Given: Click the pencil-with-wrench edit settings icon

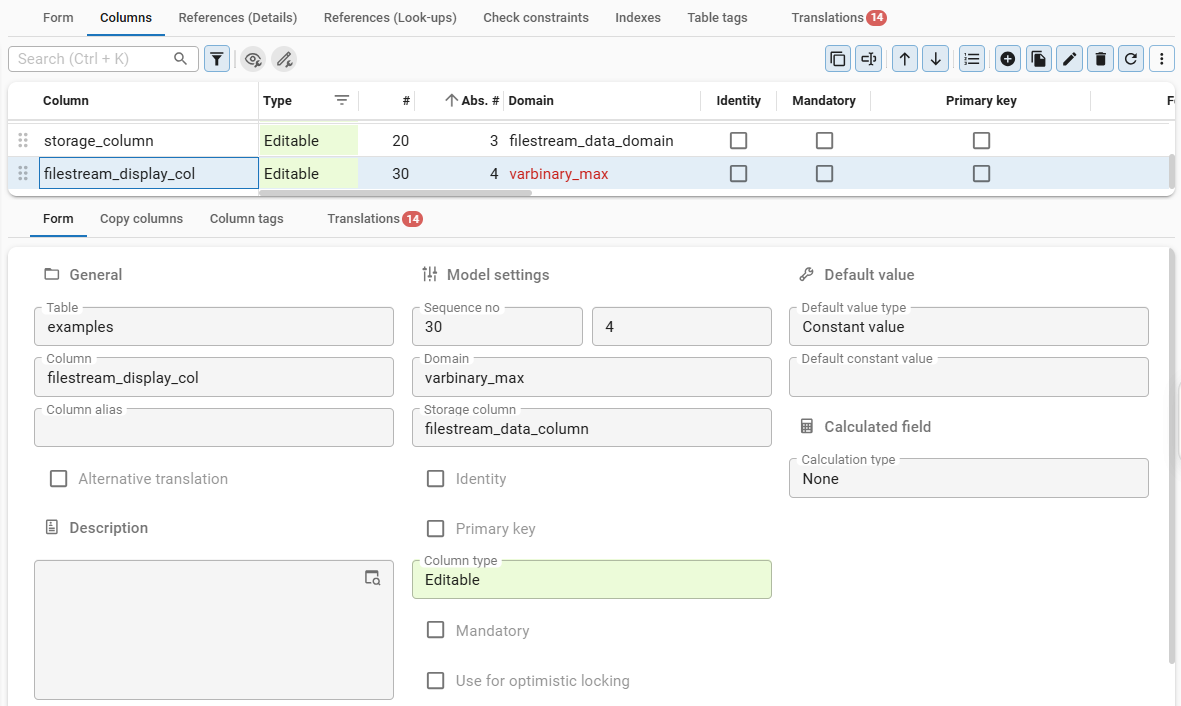Looking at the screenshot, I should click(284, 59).
